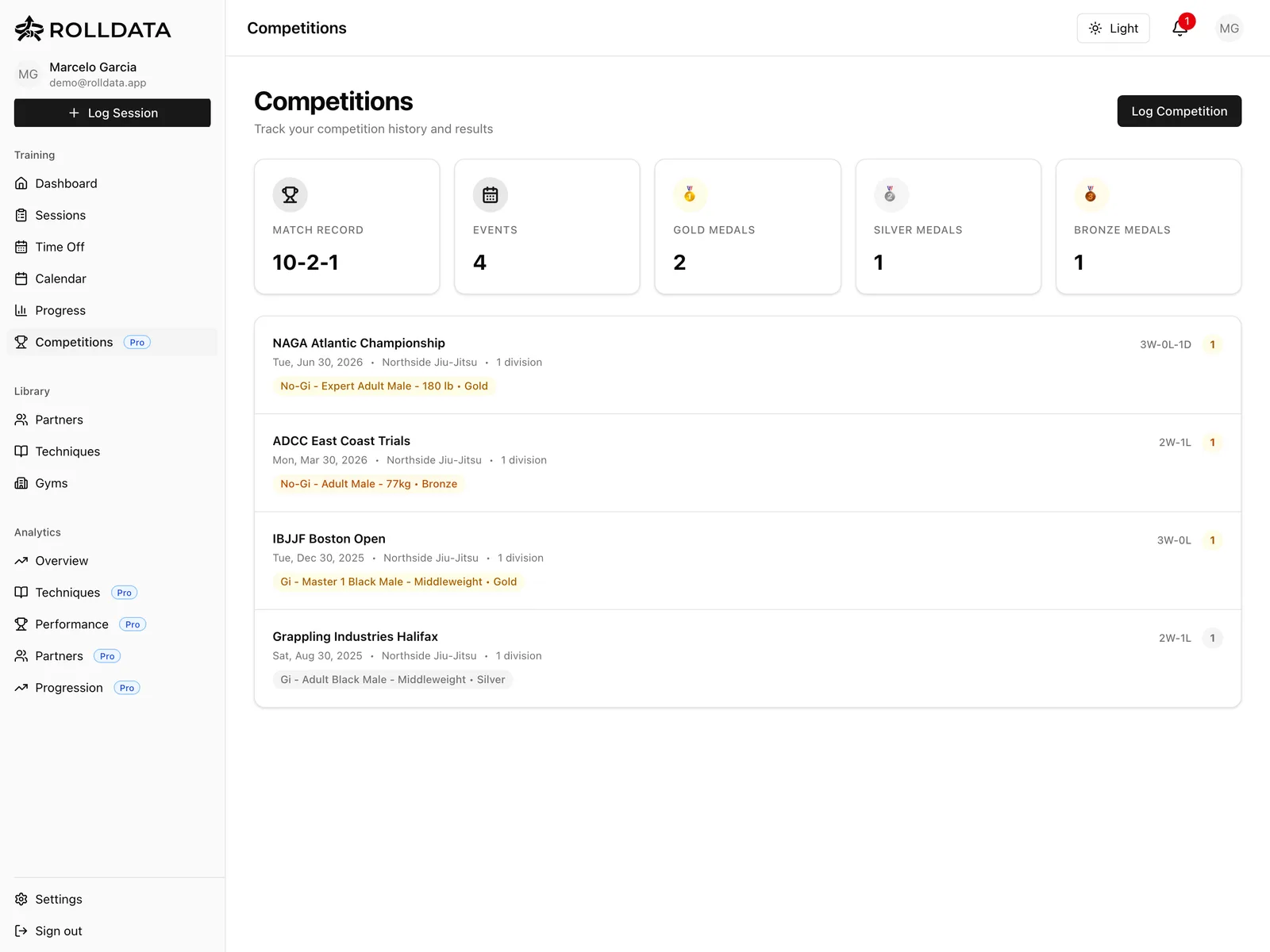Click the 3W-0L record for IBJJF

pyautogui.click(x=1174, y=540)
